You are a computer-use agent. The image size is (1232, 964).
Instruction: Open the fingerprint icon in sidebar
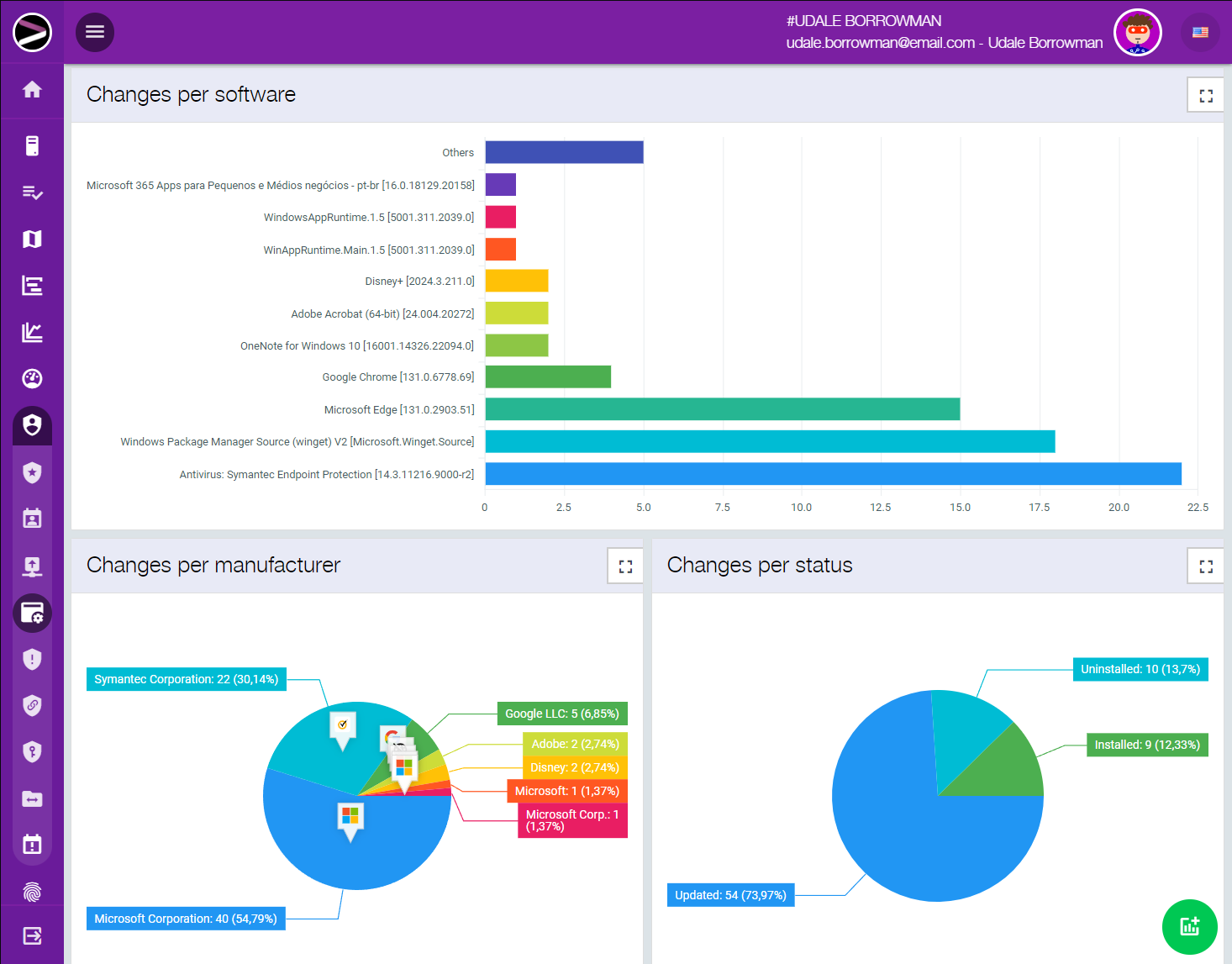[32, 891]
